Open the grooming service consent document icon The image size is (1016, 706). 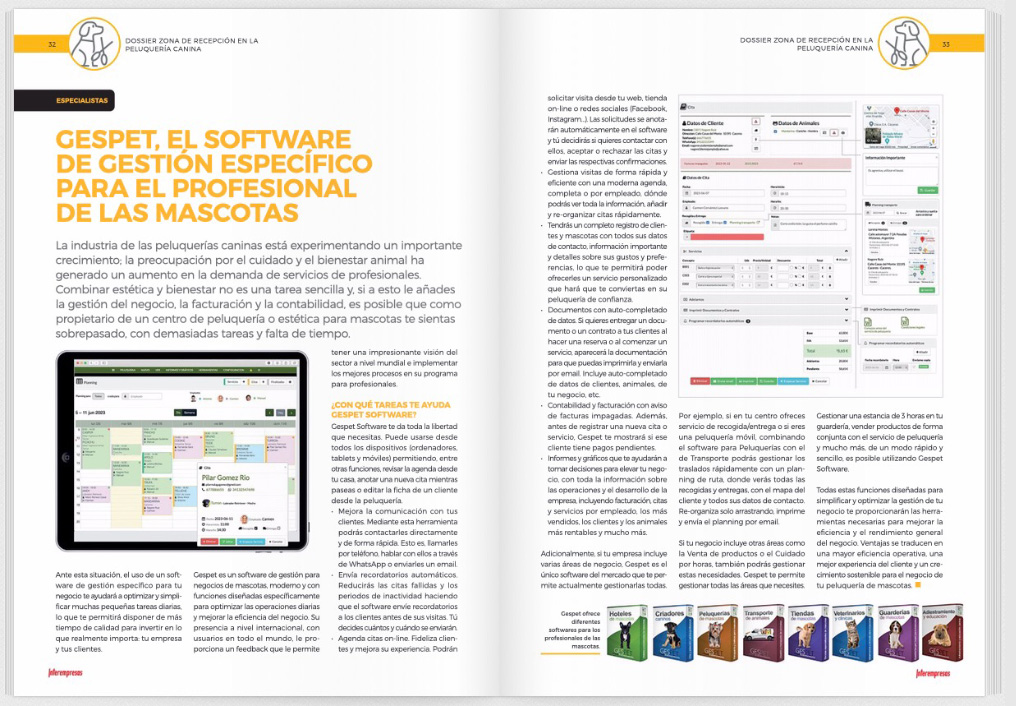pyautogui.click(x=868, y=322)
